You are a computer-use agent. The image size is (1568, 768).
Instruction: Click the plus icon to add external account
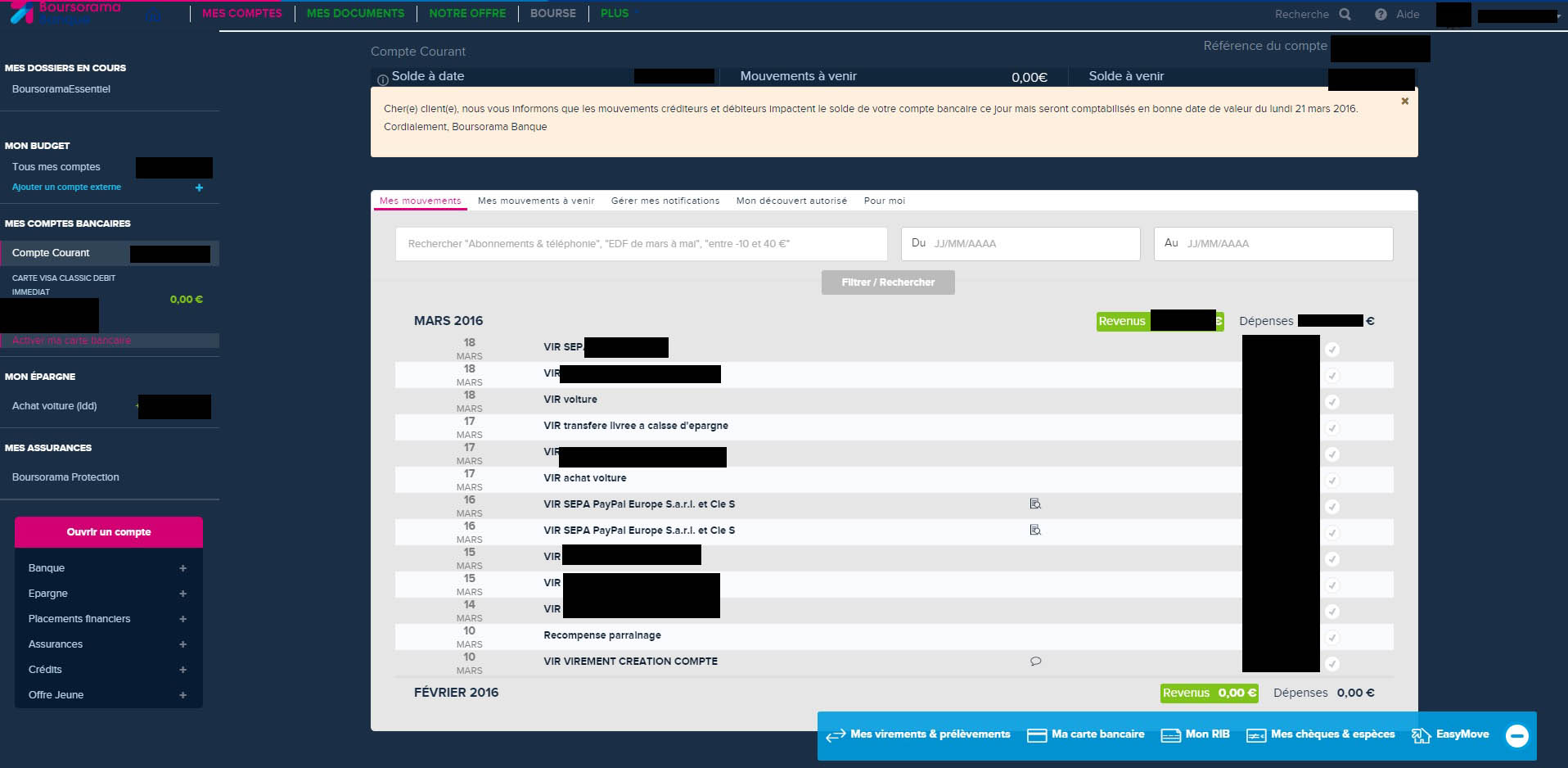pyautogui.click(x=199, y=187)
